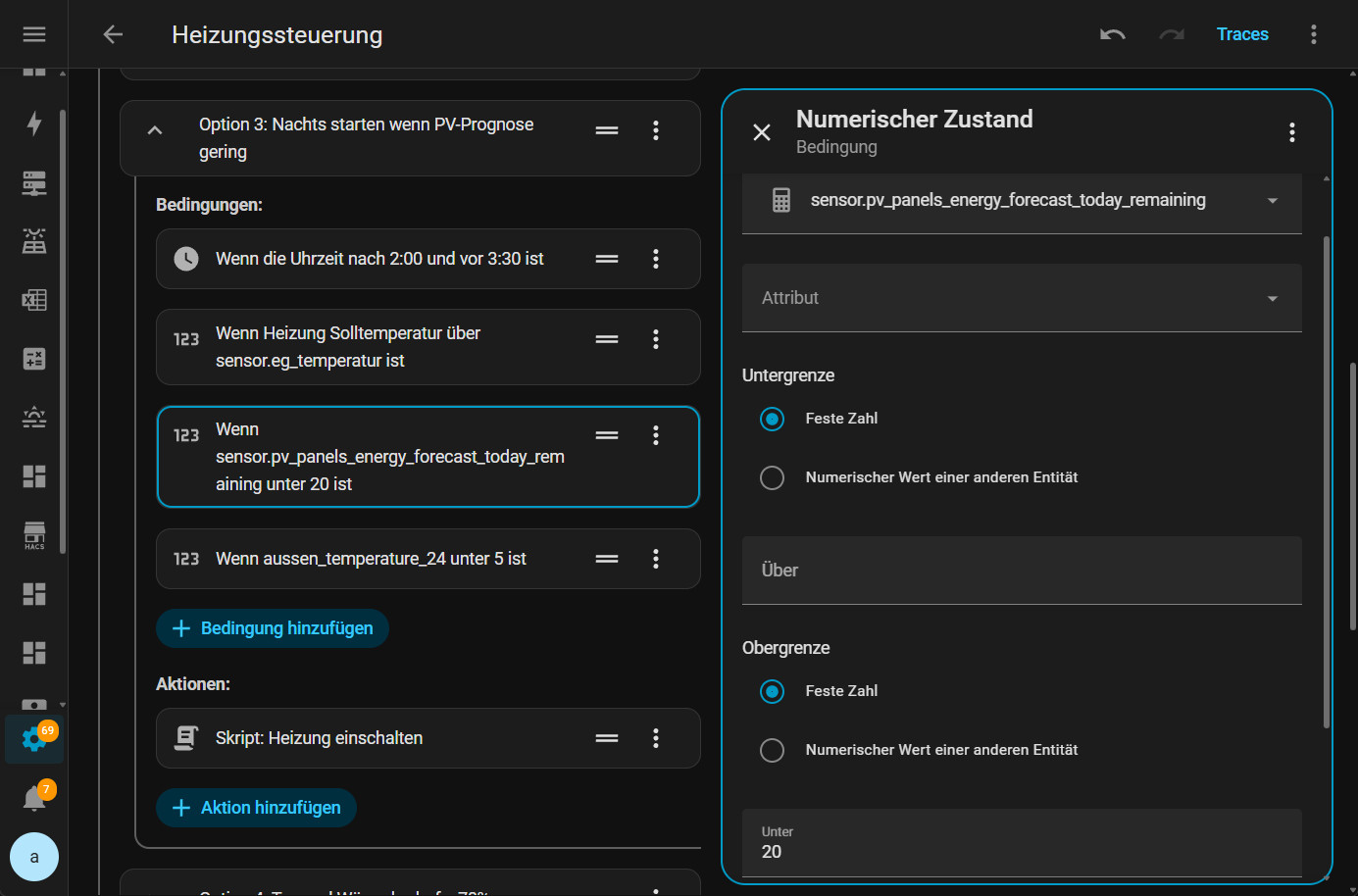This screenshot has width=1358, height=896.
Task: Open three-dot menu of Numerischer Zustand panel
Action: 1291,132
